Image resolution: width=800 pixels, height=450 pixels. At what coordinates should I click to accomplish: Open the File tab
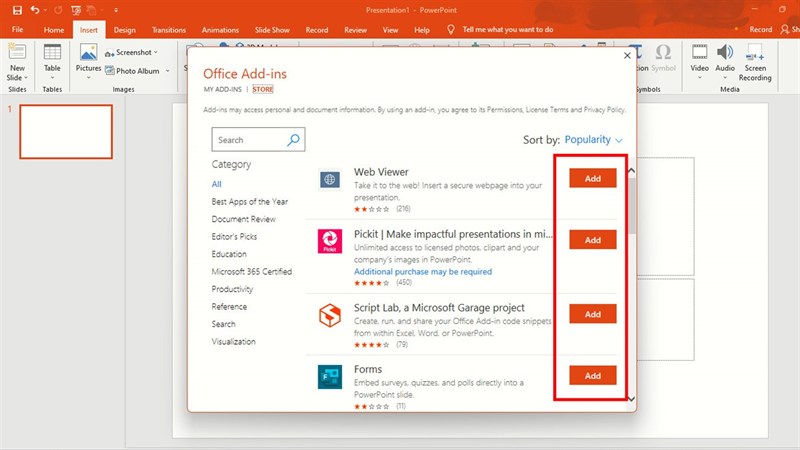tap(17, 30)
